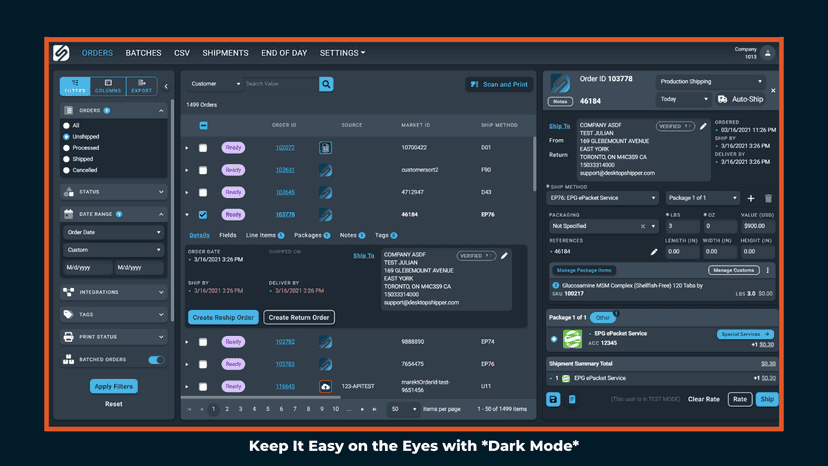The height and width of the screenshot is (466, 828).
Task: Save order with the floppy disk icon
Action: 553,399
